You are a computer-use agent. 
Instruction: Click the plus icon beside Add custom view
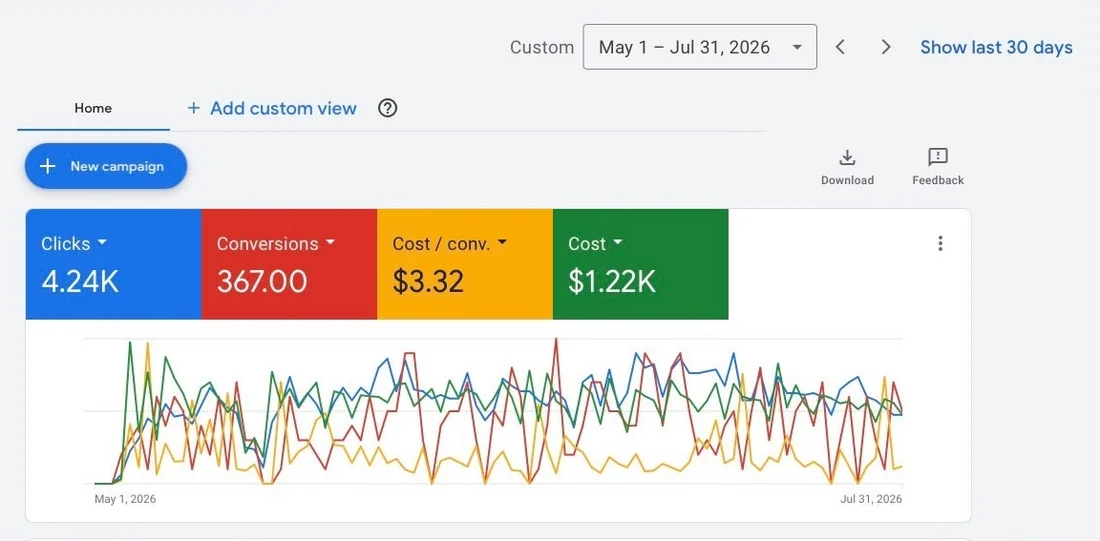pyautogui.click(x=194, y=108)
